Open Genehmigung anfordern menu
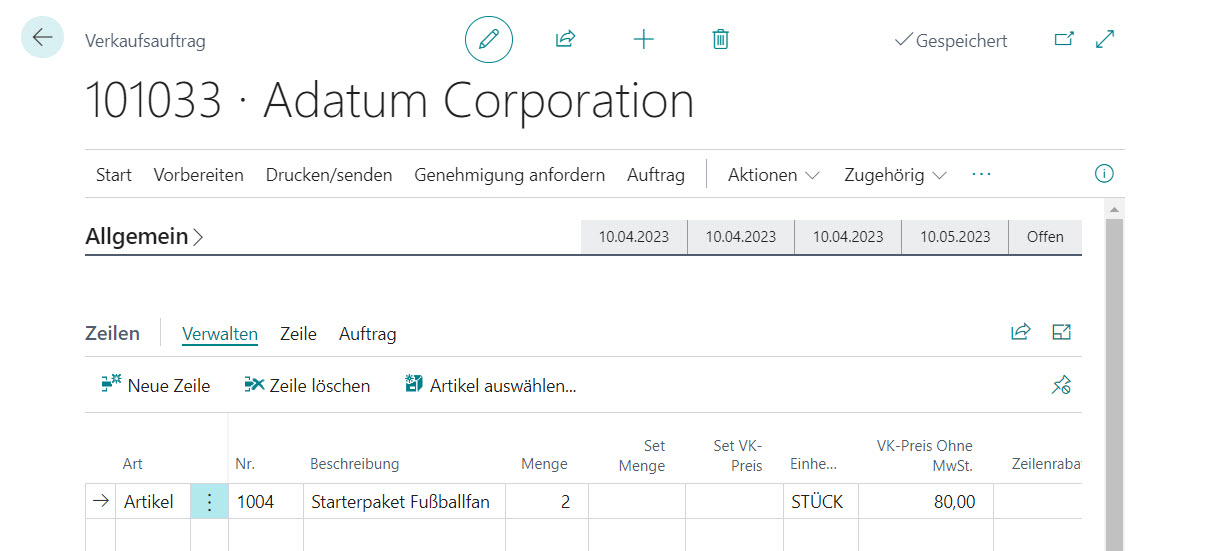The height and width of the screenshot is (551, 1208). pyautogui.click(x=510, y=175)
